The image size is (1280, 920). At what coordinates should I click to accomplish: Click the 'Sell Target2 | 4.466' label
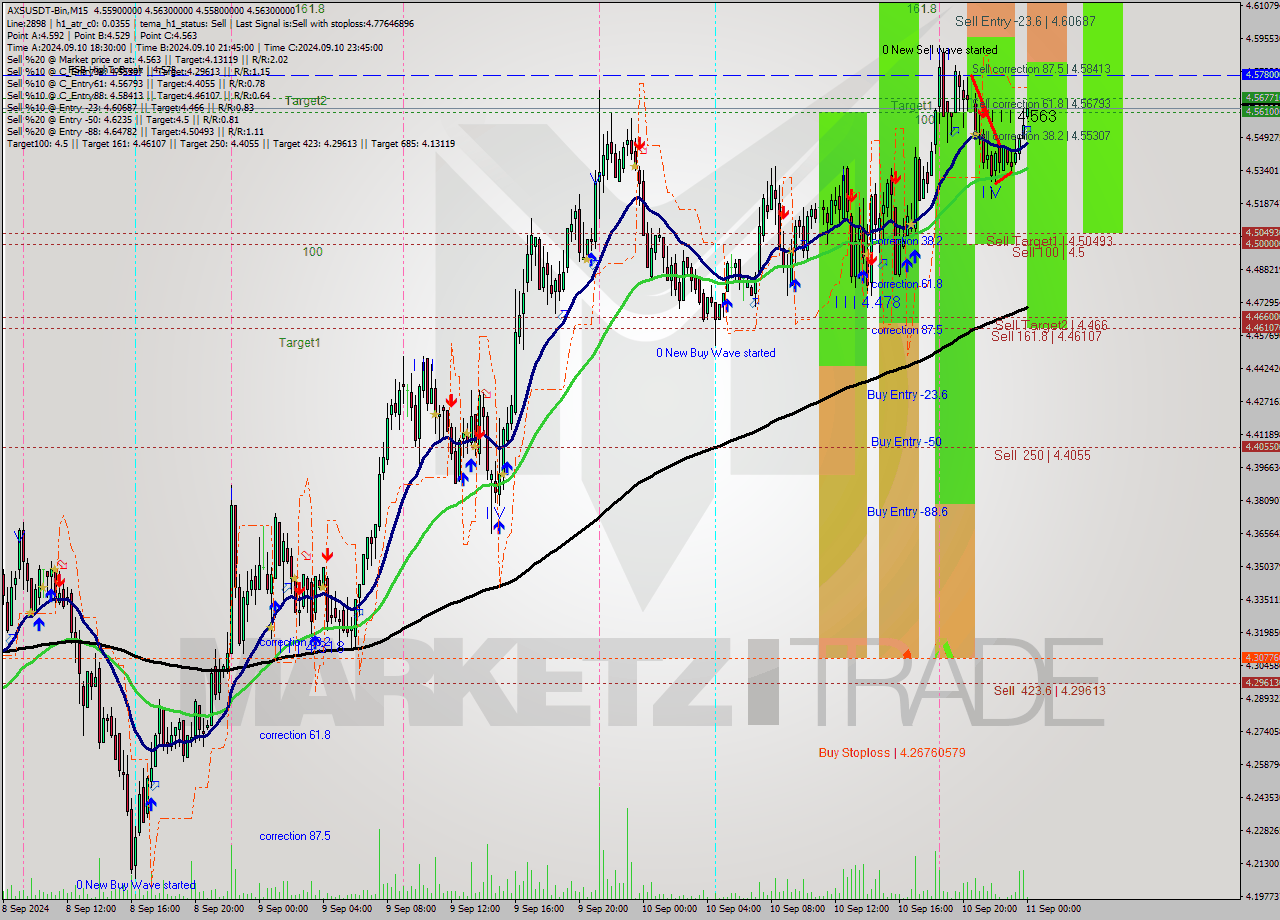[x=1051, y=325]
